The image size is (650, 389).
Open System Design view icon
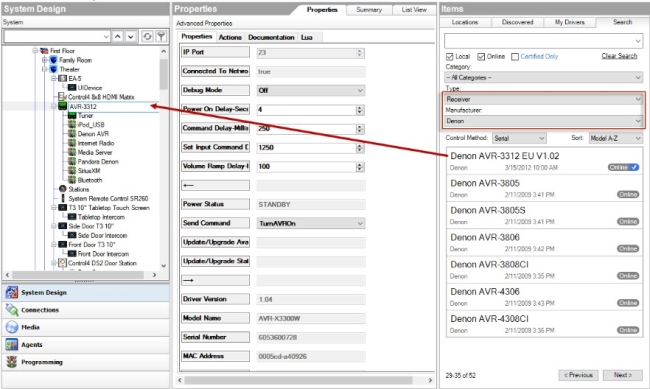(12, 292)
